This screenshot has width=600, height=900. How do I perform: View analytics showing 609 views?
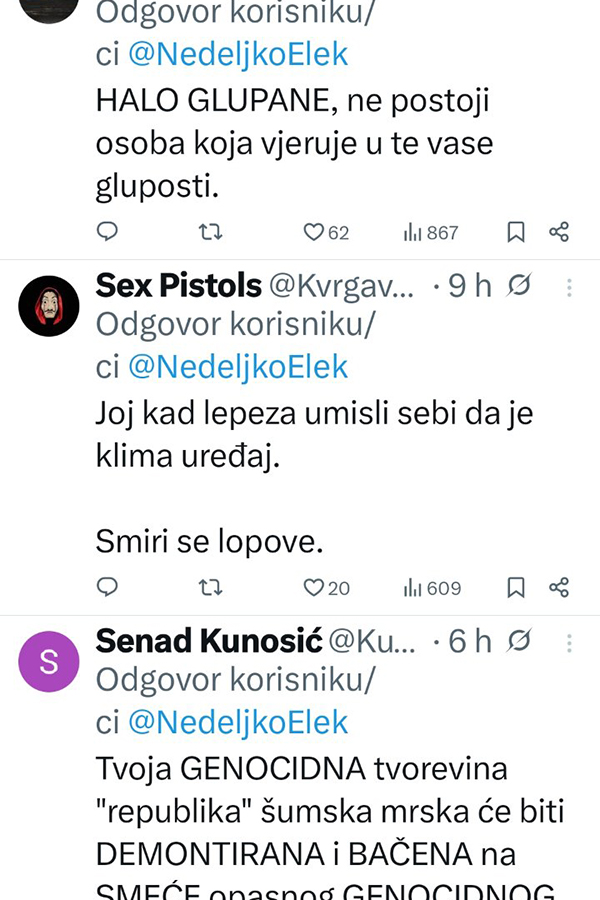[432, 587]
